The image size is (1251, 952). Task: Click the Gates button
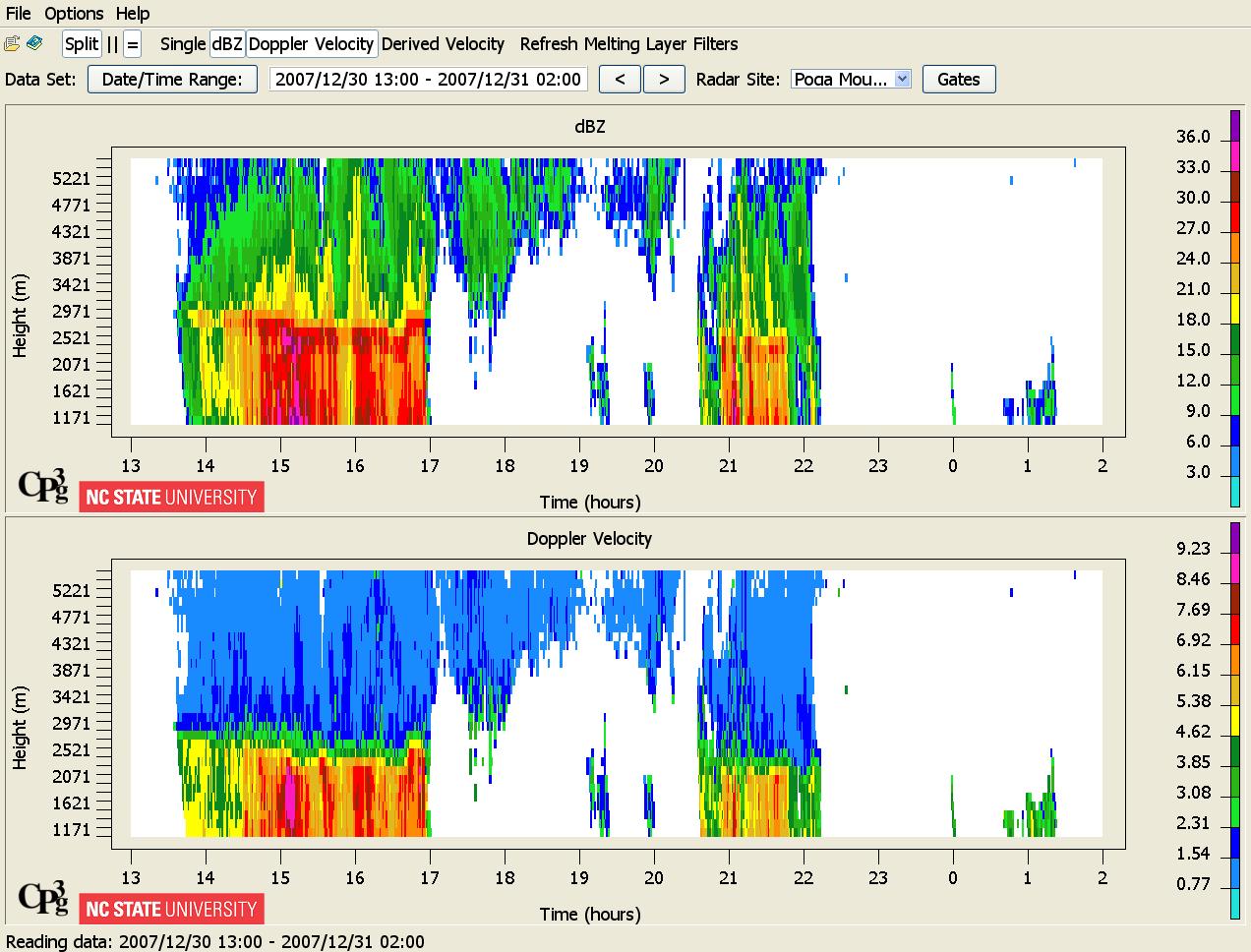coord(959,80)
